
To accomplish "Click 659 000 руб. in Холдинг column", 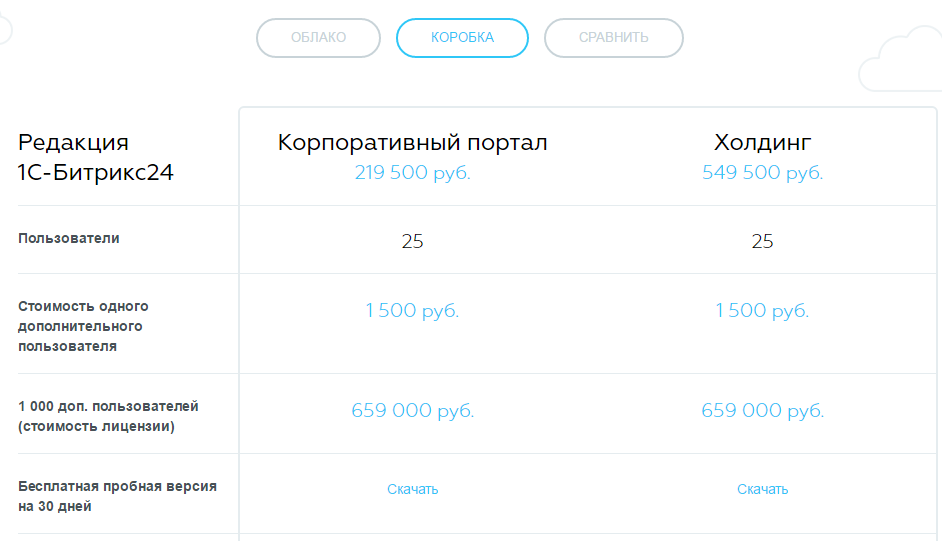I will 762,410.
